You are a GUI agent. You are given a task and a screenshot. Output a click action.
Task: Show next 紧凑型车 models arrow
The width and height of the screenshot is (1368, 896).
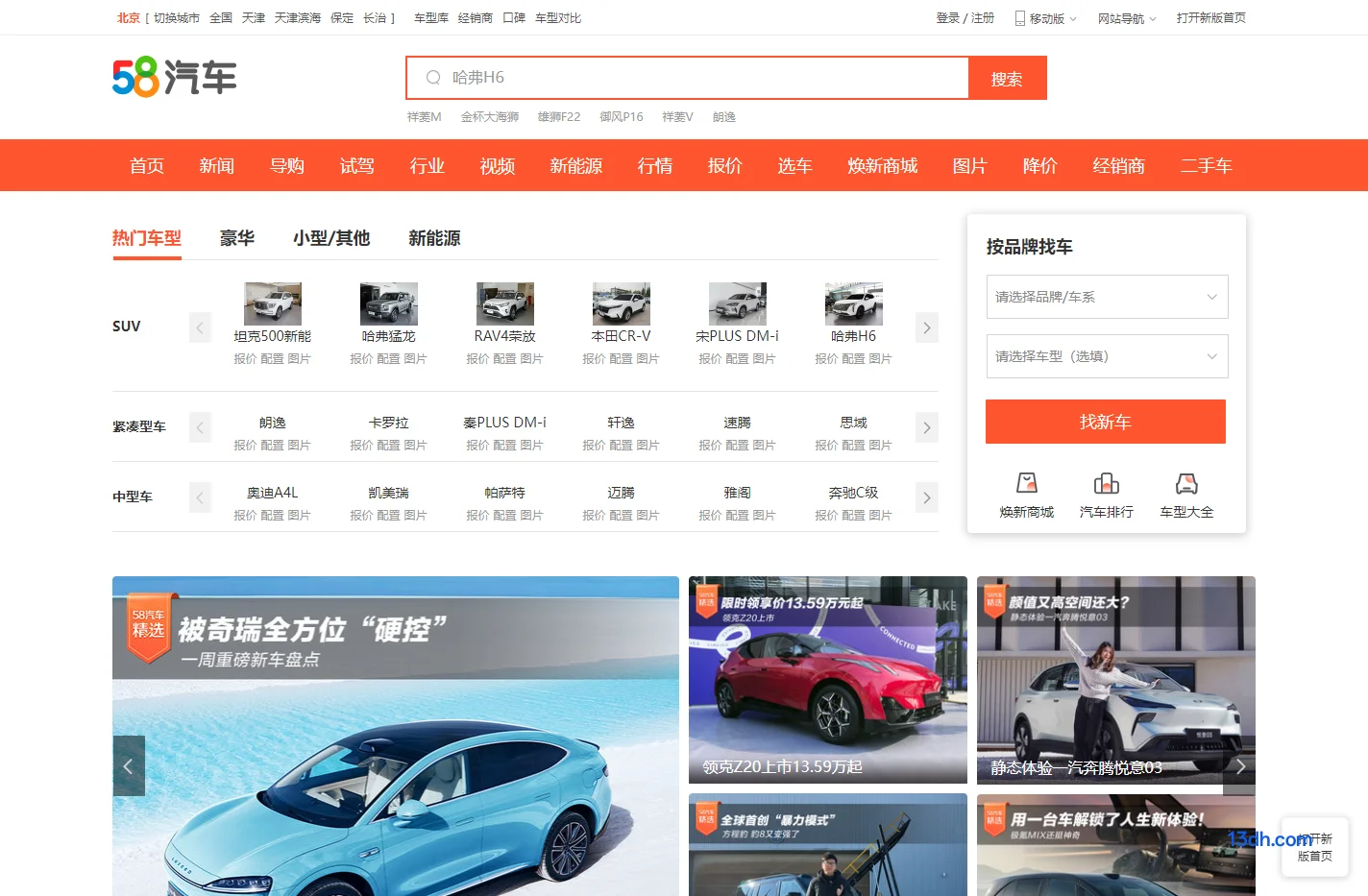tap(926, 427)
